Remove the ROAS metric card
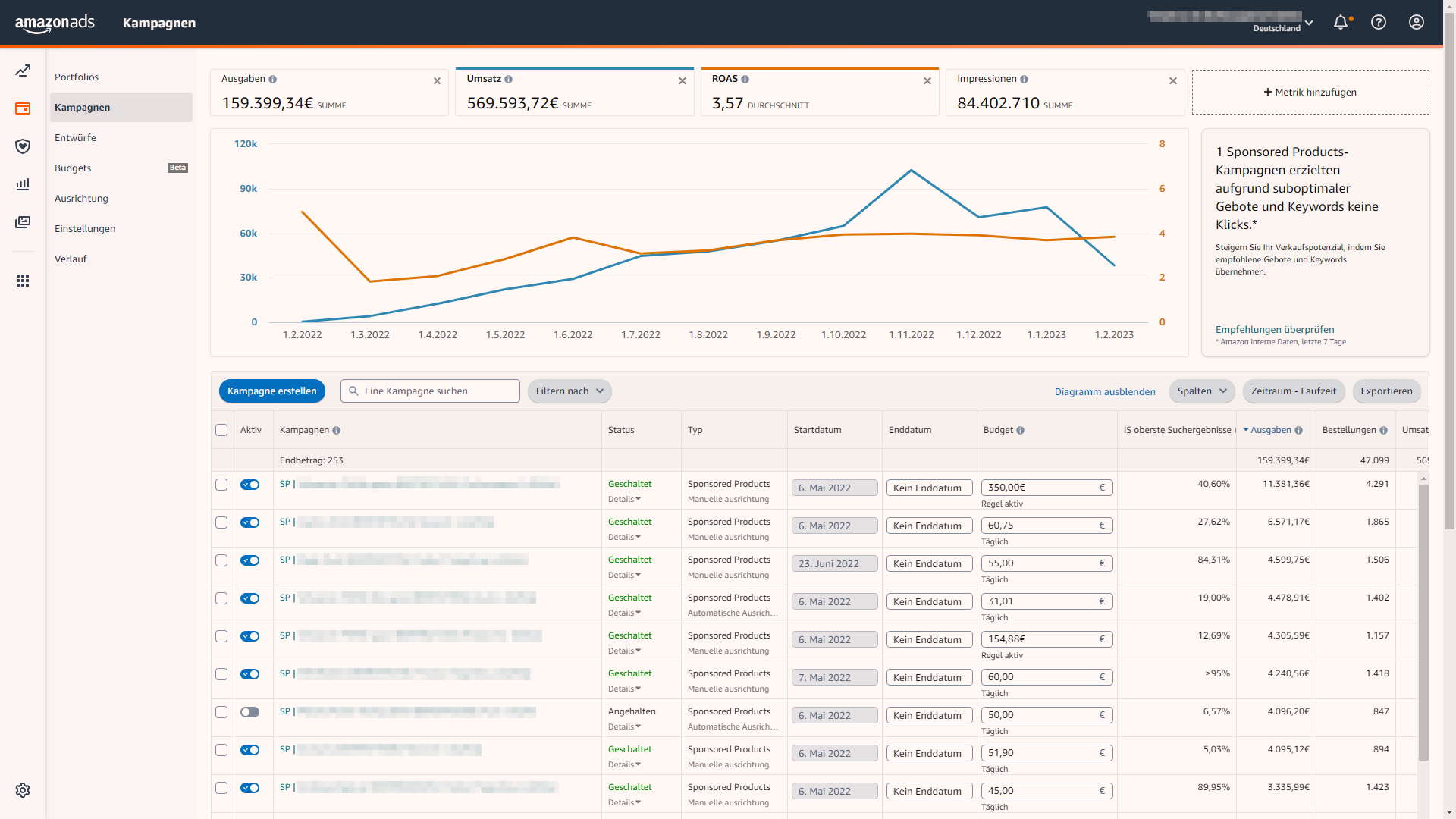This screenshot has width=1456, height=819. 927,81
